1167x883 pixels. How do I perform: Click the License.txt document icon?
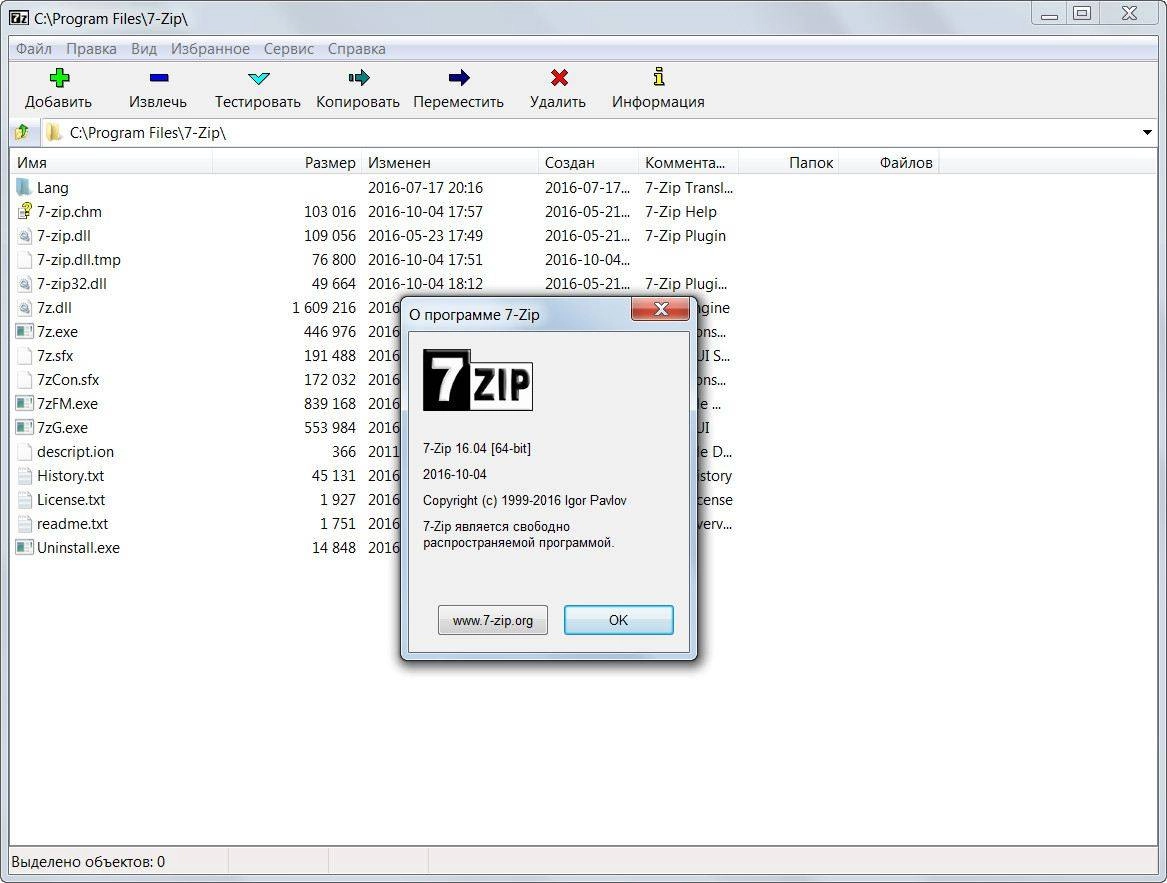(x=24, y=500)
